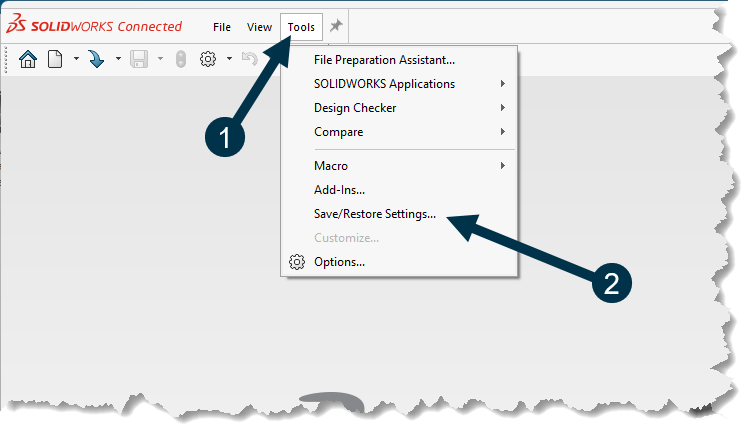748x435 pixels.
Task: Click the toolbar drag handle grip
Action: pos(6,59)
